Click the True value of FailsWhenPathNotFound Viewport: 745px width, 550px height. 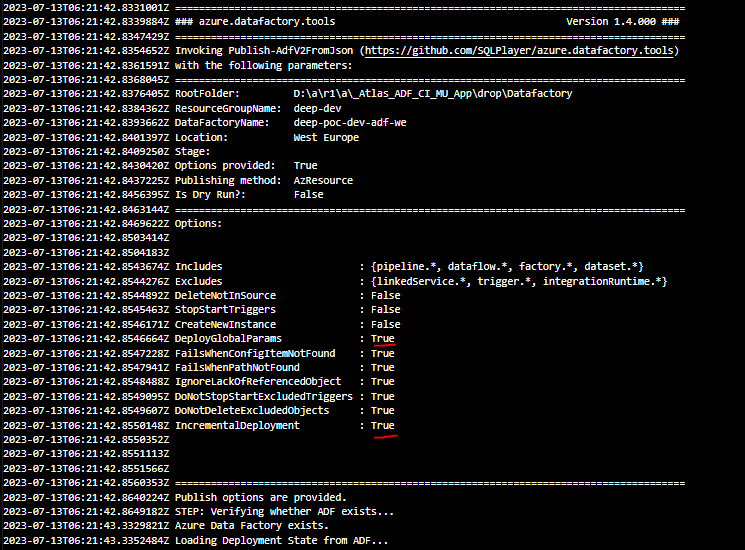coord(382,368)
